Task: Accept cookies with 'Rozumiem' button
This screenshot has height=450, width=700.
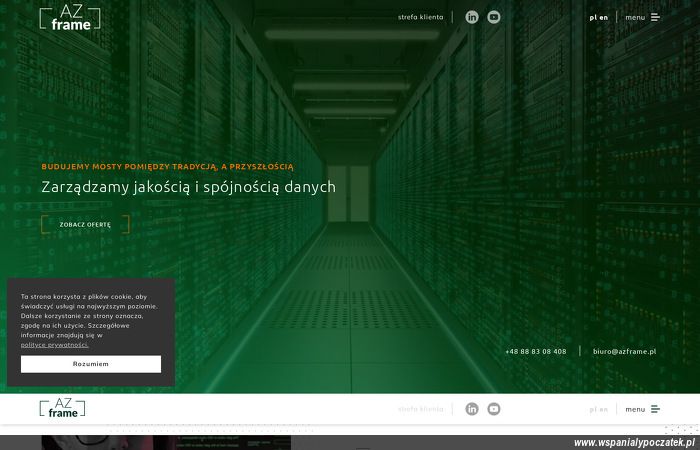Action: point(91,364)
